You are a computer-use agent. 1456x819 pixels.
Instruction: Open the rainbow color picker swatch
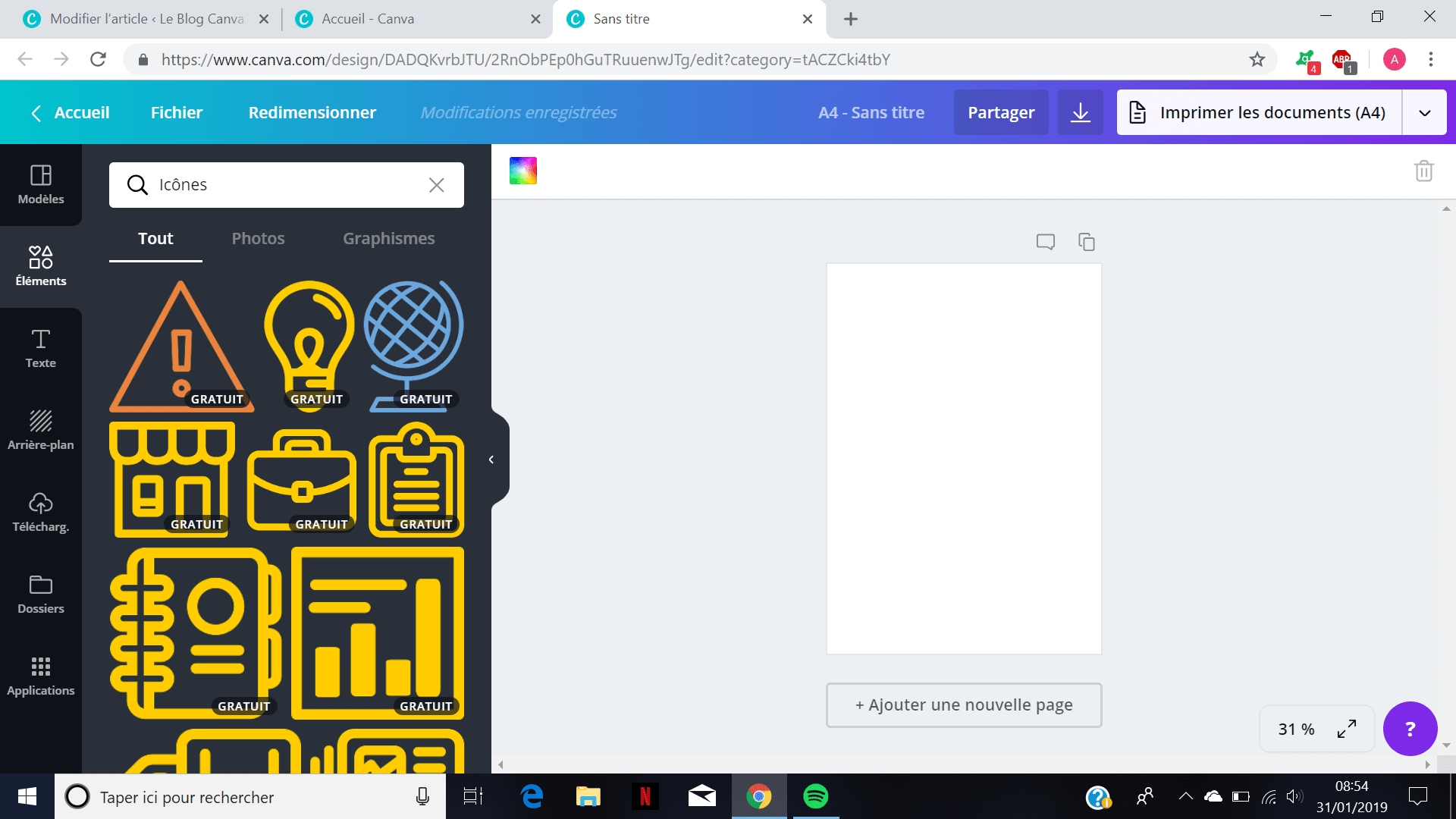click(522, 171)
